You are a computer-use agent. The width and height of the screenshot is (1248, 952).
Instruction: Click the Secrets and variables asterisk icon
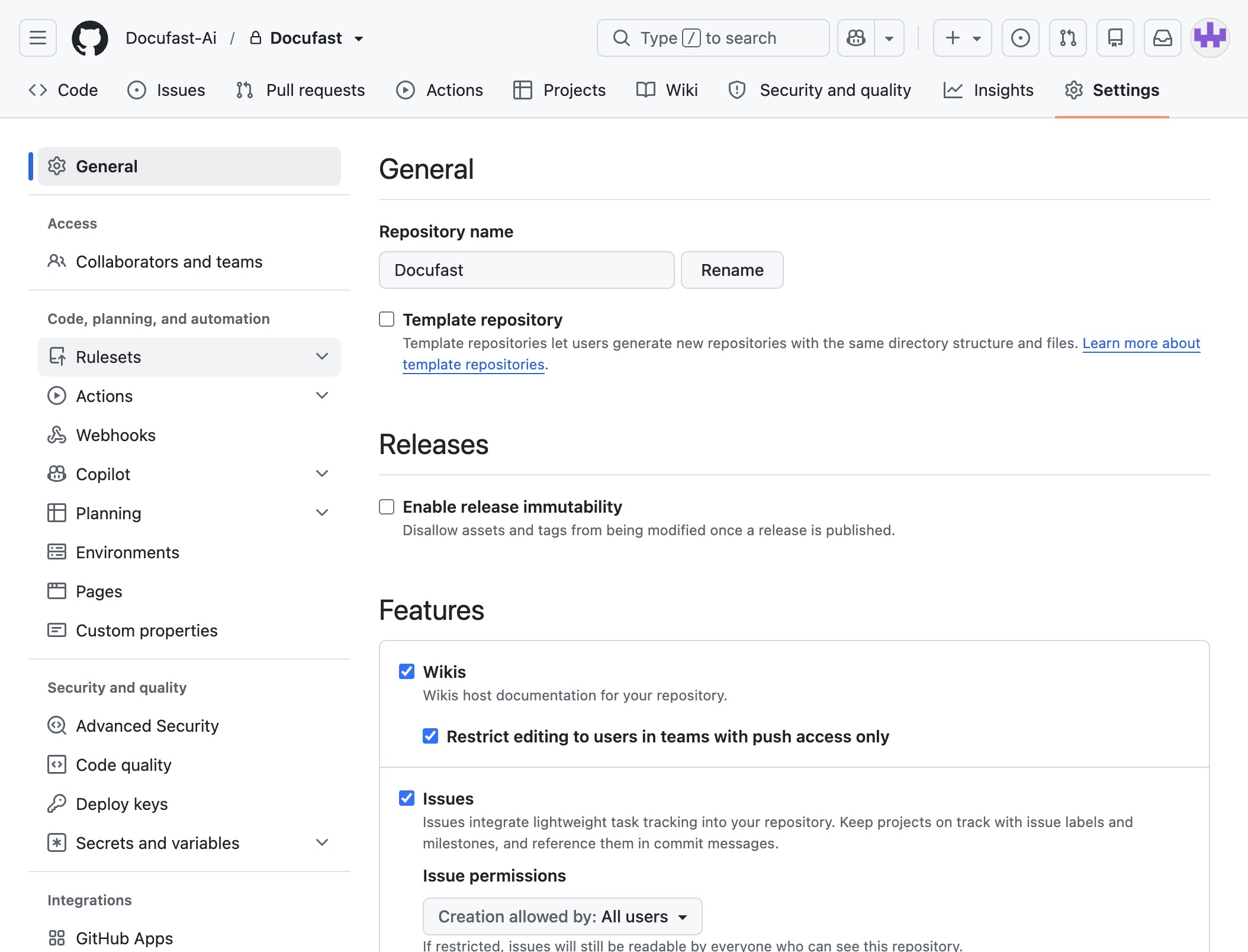[57, 843]
